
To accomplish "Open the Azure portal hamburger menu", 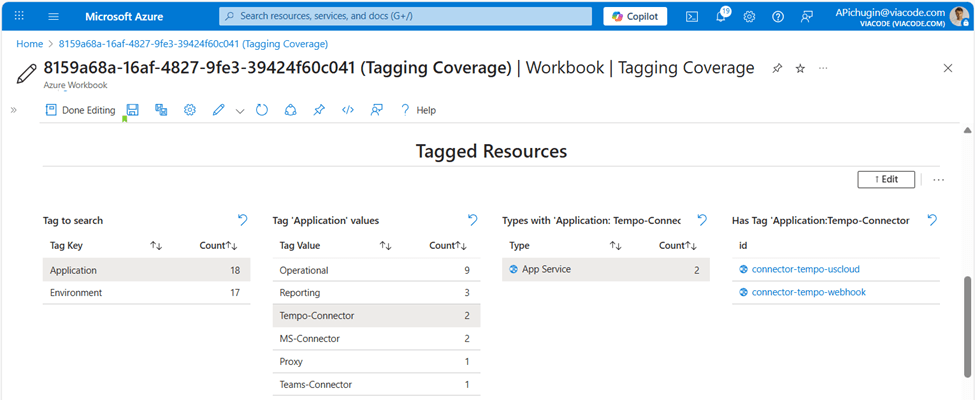I will (53, 17).
